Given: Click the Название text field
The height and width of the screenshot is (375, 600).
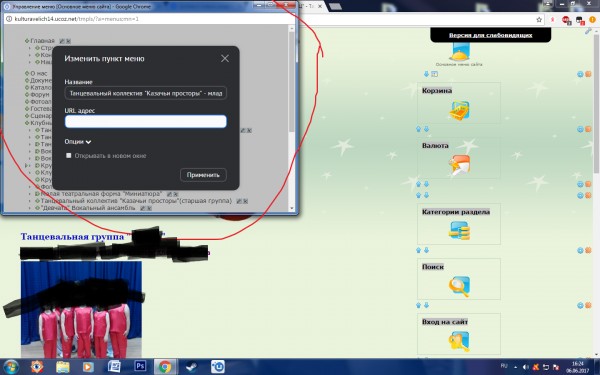Looking at the screenshot, I should pyautogui.click(x=146, y=93).
